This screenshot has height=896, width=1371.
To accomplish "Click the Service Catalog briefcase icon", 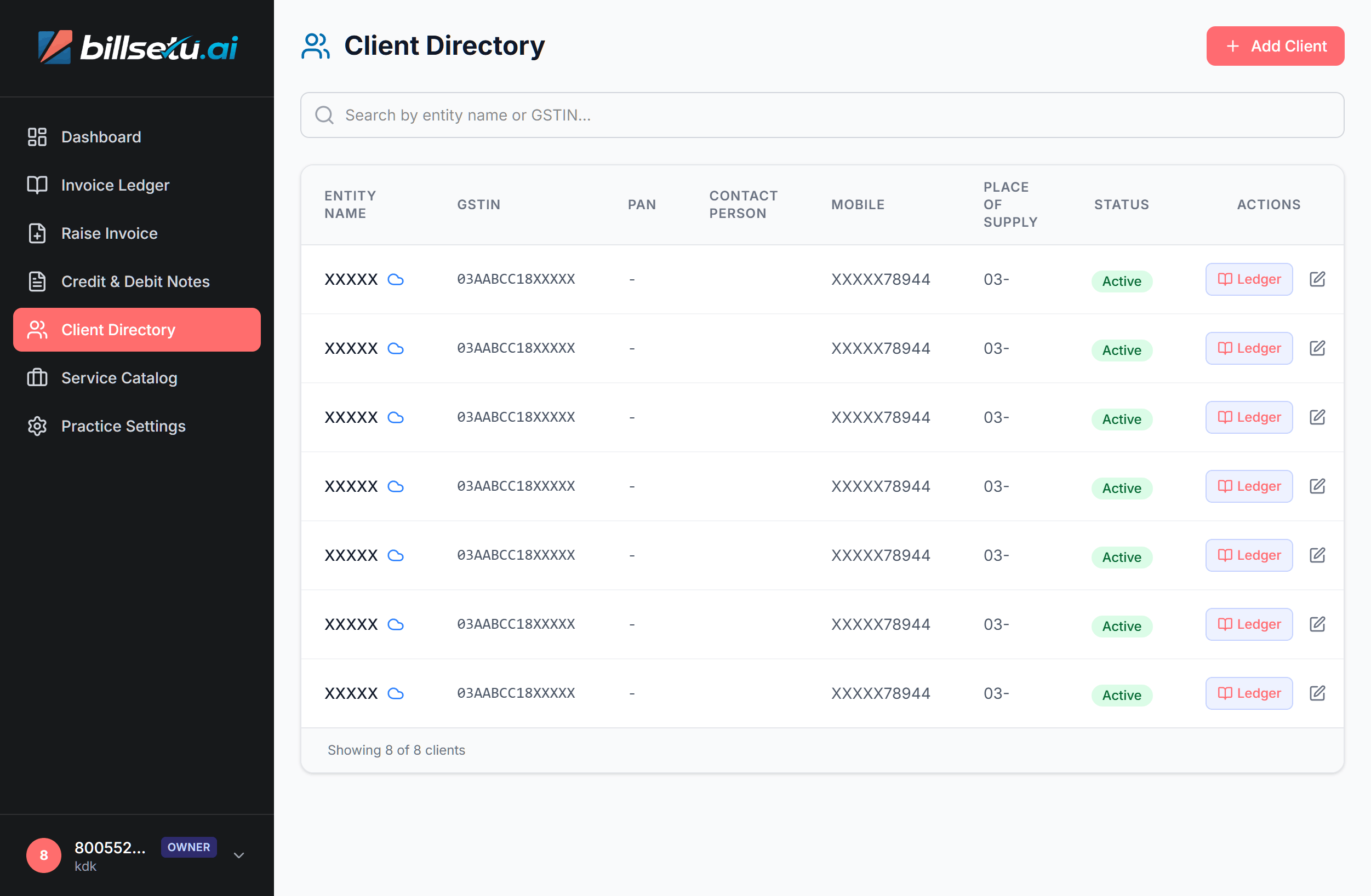I will pyautogui.click(x=37, y=378).
